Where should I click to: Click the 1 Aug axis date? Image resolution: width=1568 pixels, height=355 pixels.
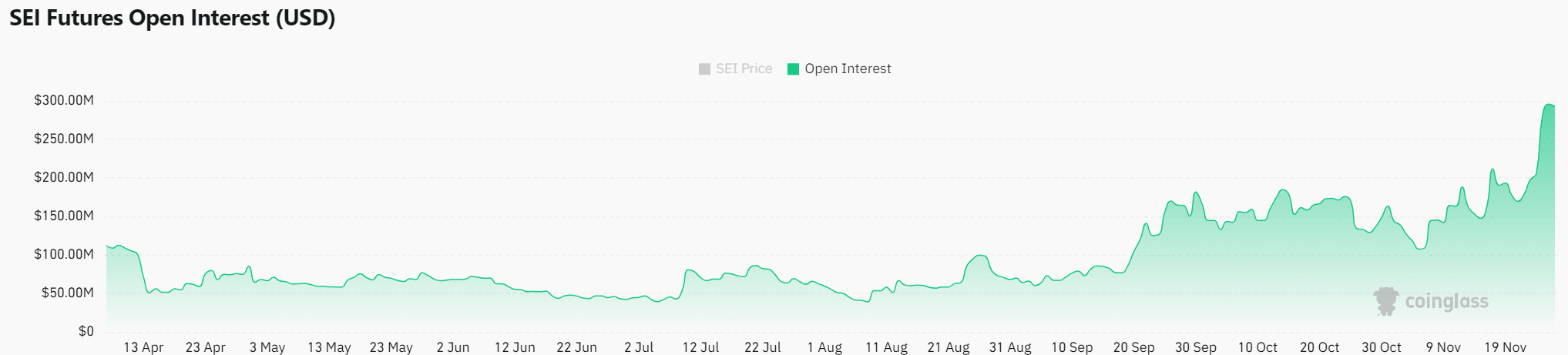(x=824, y=347)
